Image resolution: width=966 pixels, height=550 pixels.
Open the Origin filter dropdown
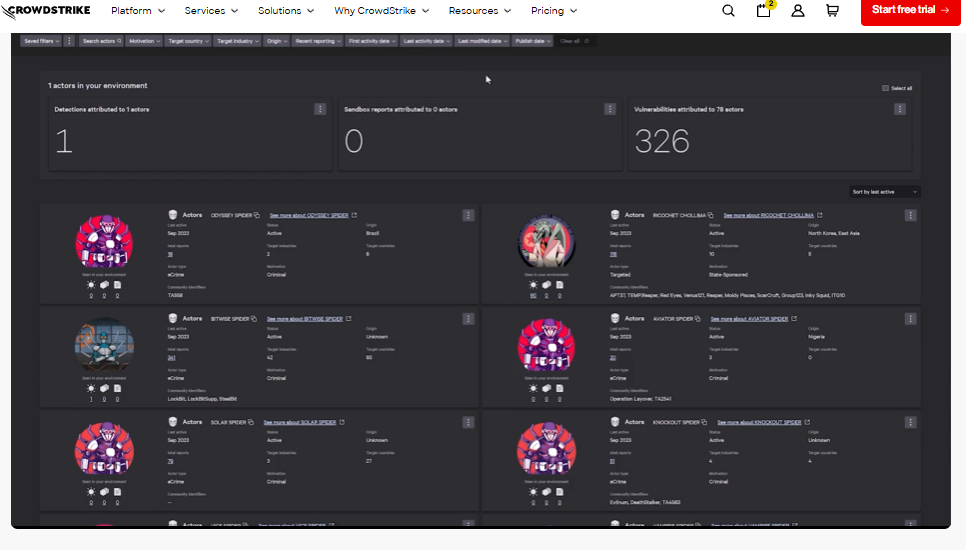pos(277,41)
